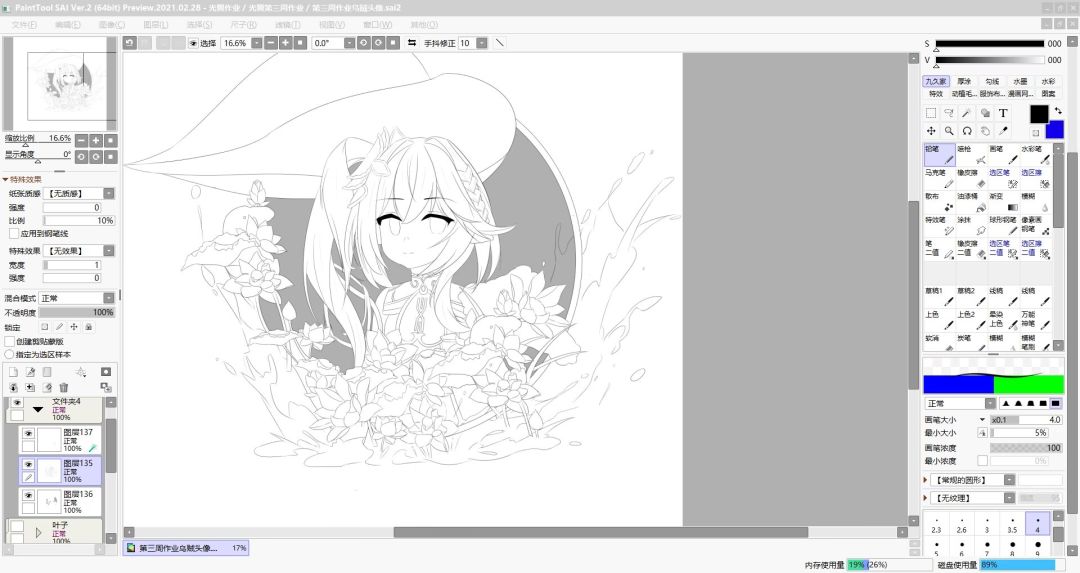The width and height of the screenshot is (1080, 573).
Task: Select brush size preset 4
Action: 1037,523
